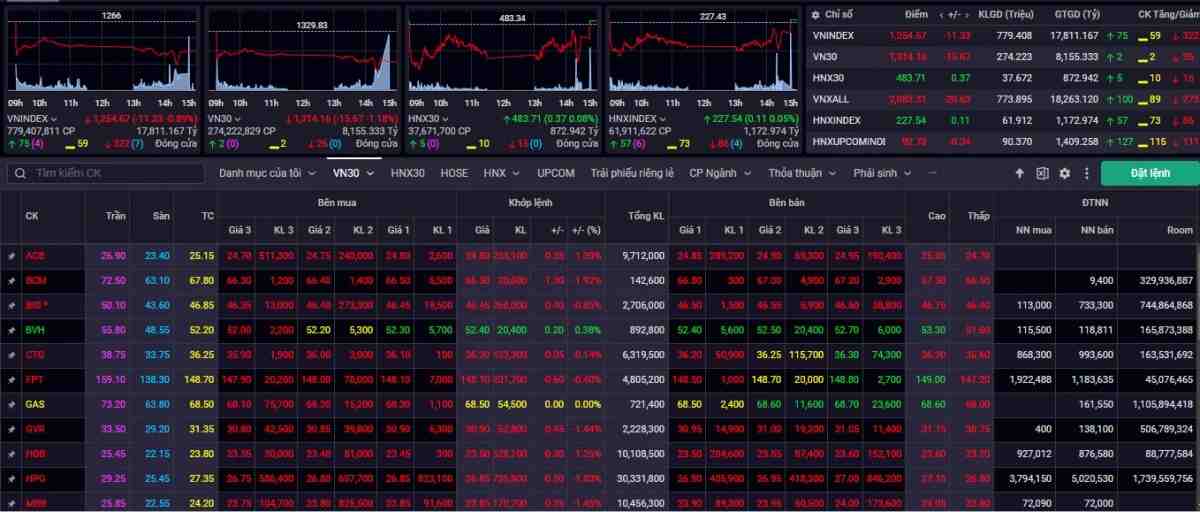
Task: Pin the GAS stock row
Action: click(11, 404)
